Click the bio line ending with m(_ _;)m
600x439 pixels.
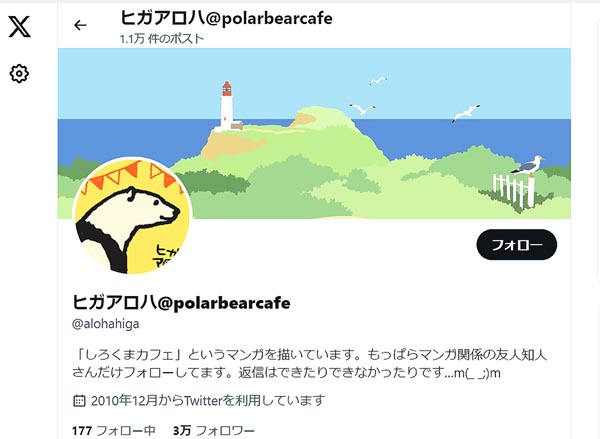click(x=286, y=373)
